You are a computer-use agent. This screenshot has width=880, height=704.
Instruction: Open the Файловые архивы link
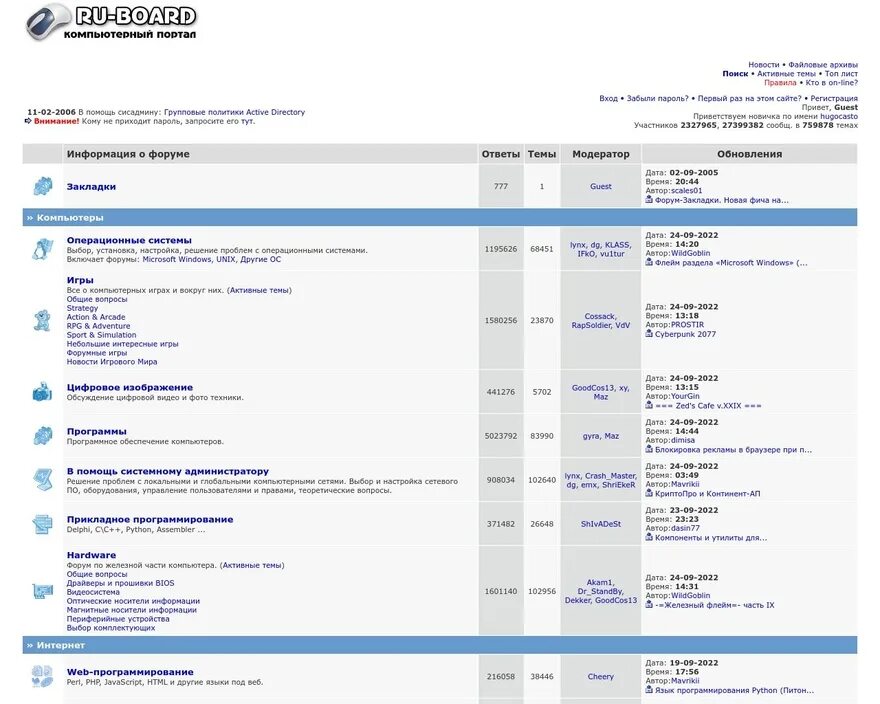[823, 65]
